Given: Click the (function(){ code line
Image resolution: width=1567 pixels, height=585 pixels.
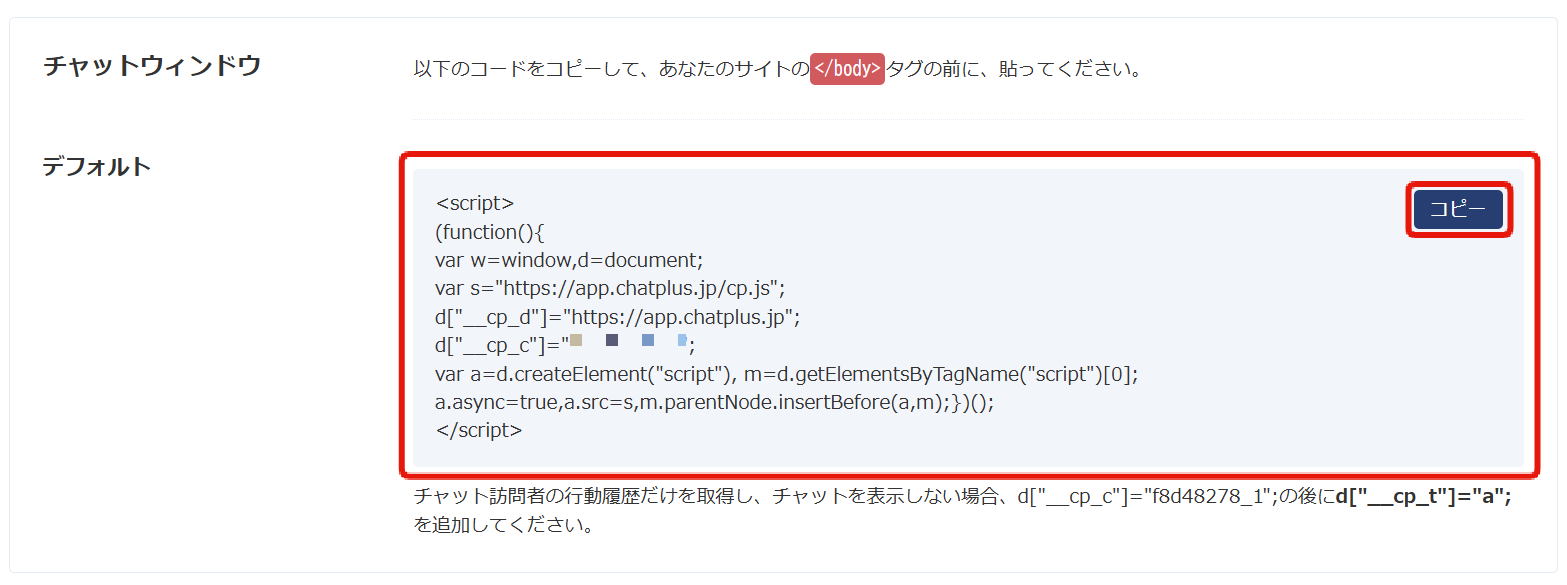Looking at the screenshot, I should 489,231.
